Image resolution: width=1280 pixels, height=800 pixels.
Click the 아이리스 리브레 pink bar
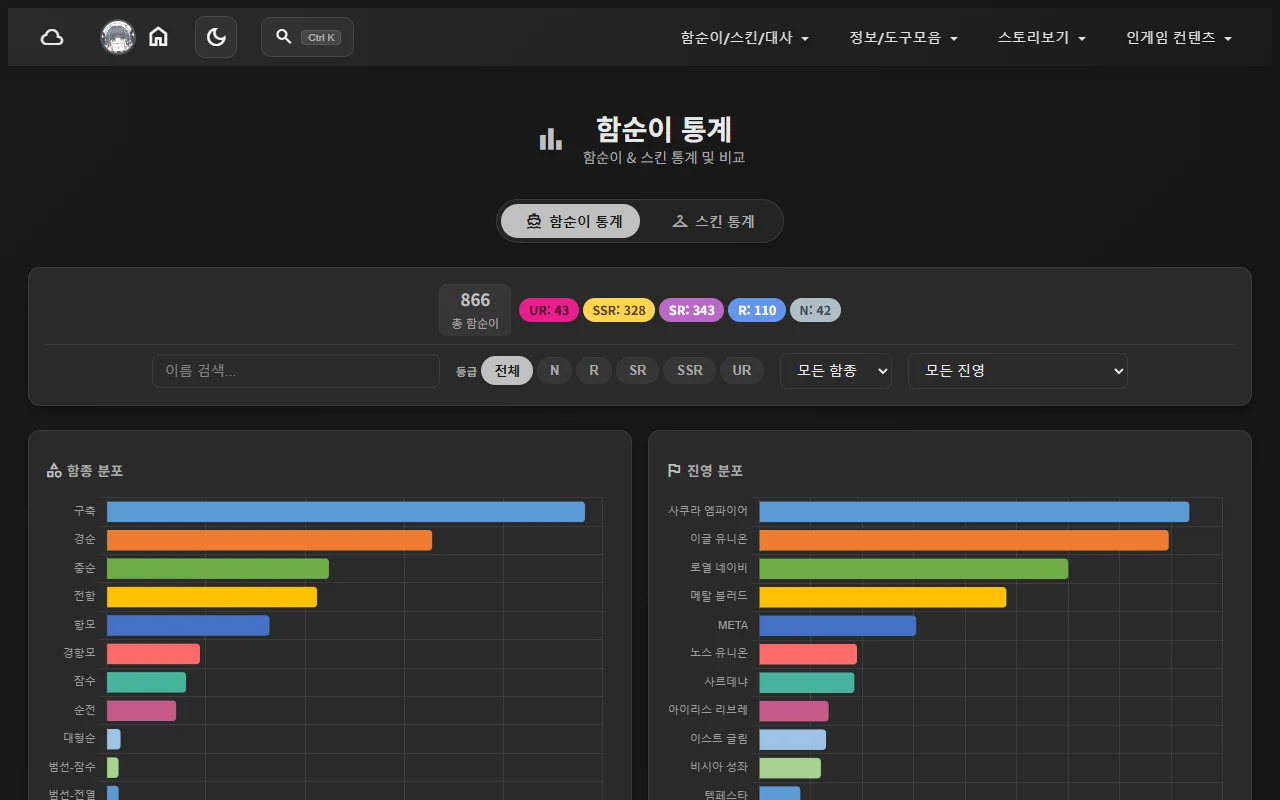pos(794,711)
